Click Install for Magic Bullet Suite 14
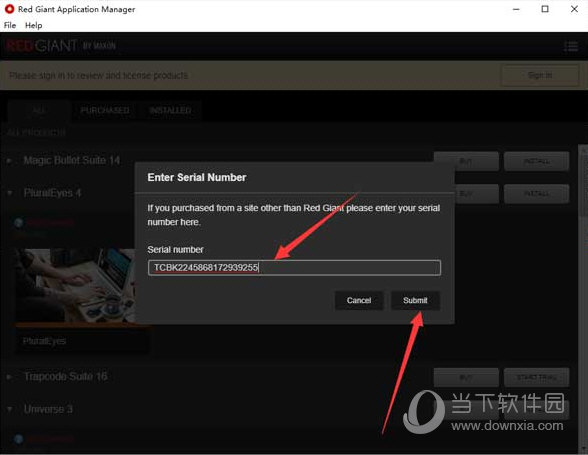 [x=537, y=161]
